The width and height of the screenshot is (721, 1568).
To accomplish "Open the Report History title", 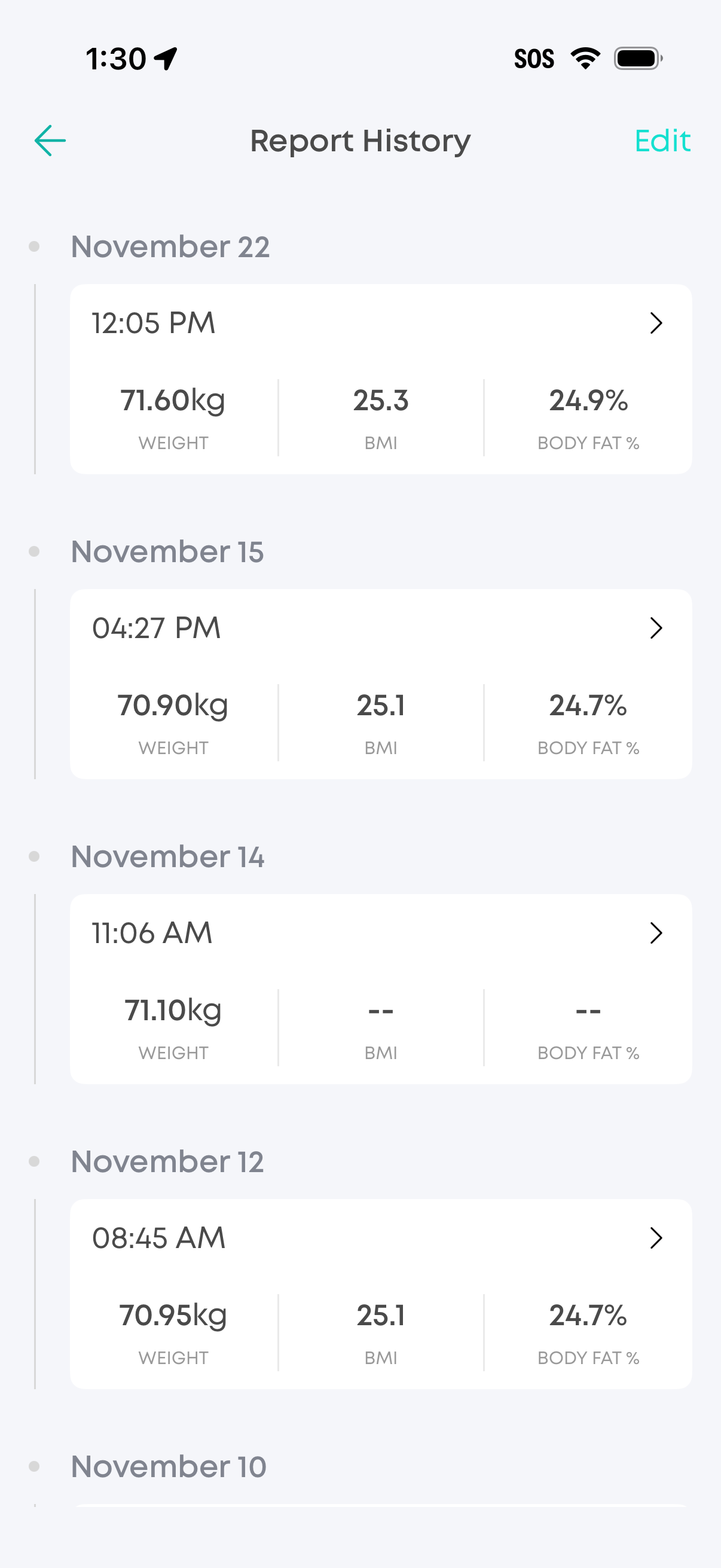I will coord(360,141).
